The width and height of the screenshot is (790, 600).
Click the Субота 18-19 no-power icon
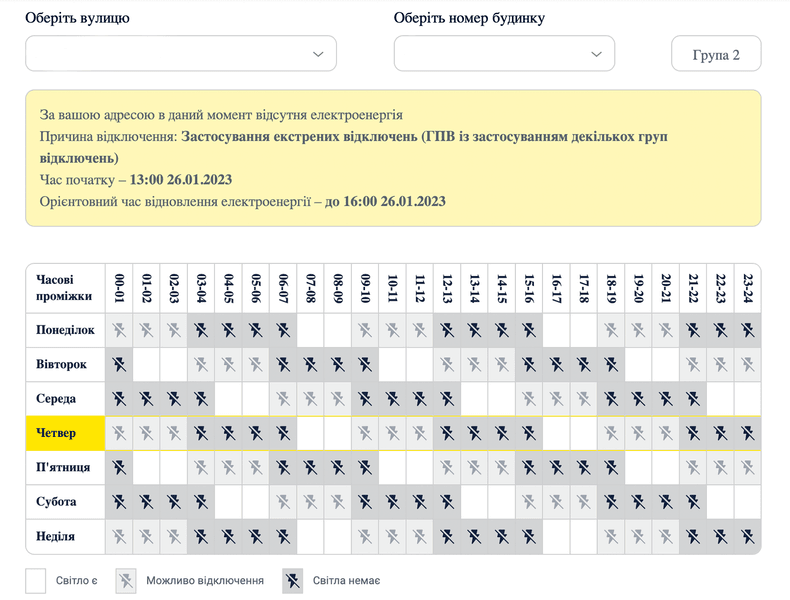(x=611, y=502)
